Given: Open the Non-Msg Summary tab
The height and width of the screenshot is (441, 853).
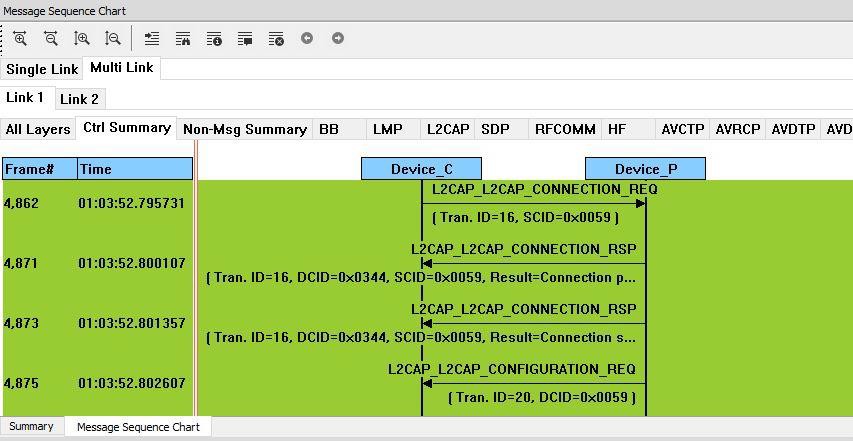Looking at the screenshot, I should pos(245,129).
